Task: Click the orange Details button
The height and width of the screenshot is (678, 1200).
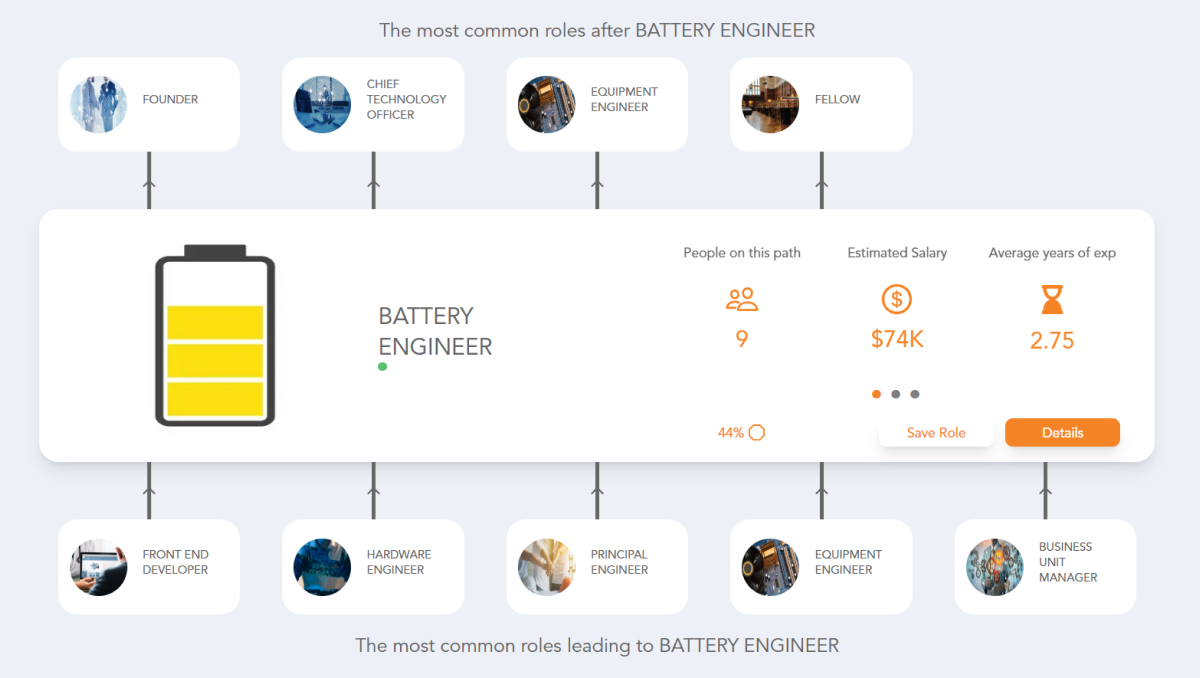Action: [1062, 432]
